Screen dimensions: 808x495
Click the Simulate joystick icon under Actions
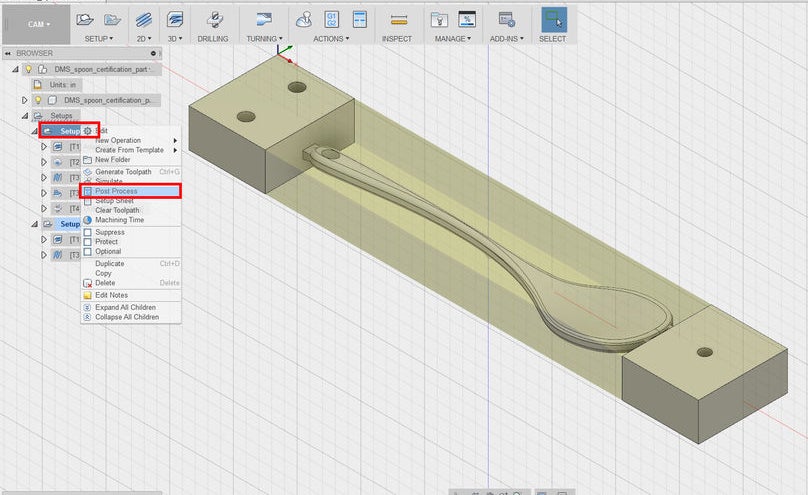pyautogui.click(x=304, y=20)
